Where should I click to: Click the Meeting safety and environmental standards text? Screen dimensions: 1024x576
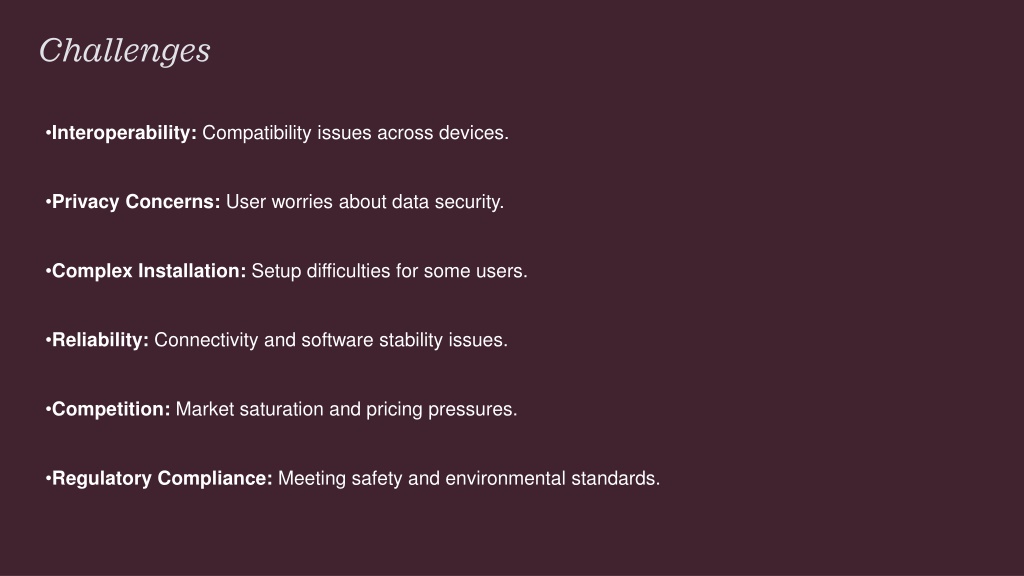(x=469, y=479)
